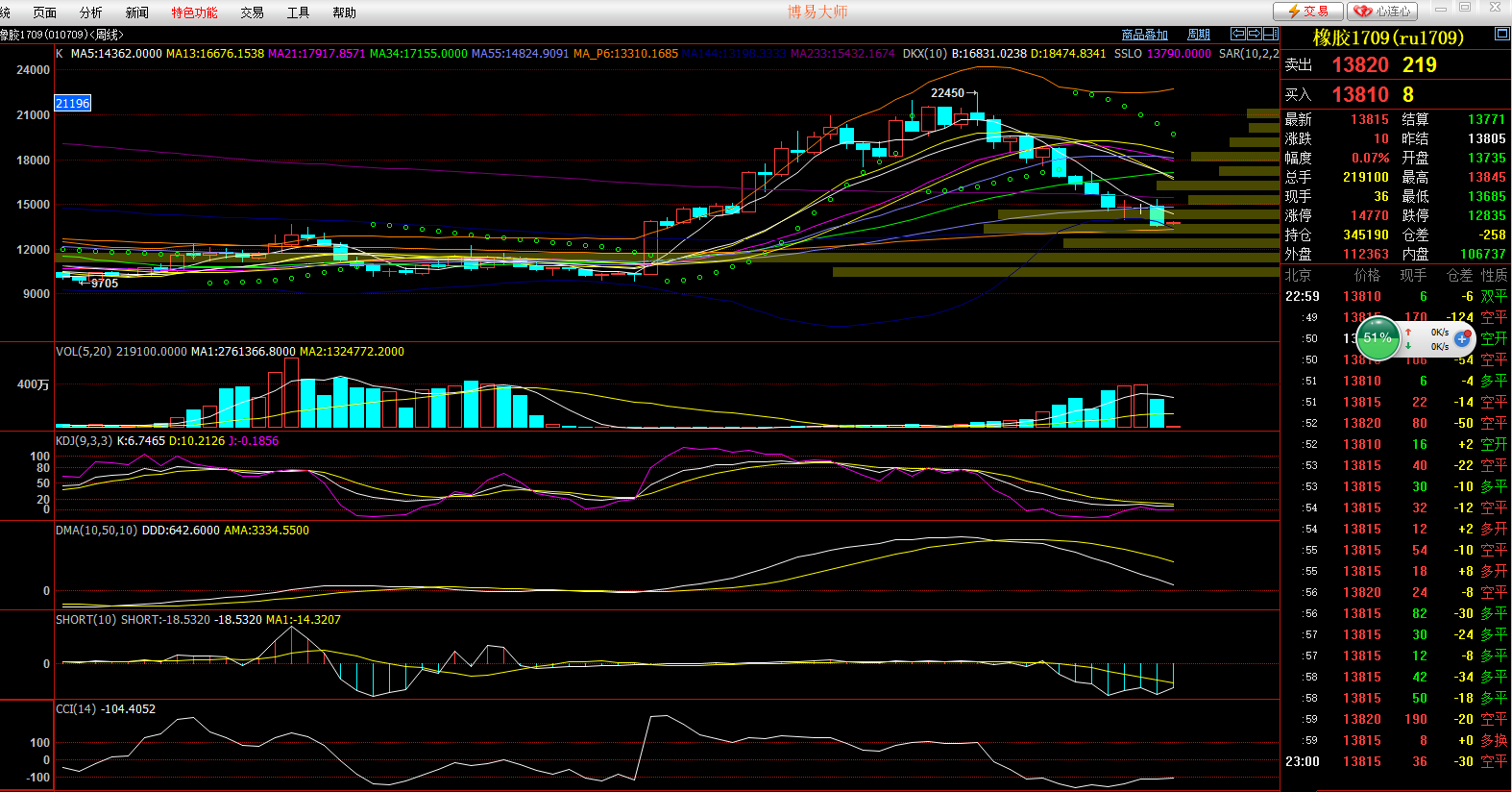This screenshot has width=1512, height=792.
Task: Open the 分析 menu
Action: [90, 12]
